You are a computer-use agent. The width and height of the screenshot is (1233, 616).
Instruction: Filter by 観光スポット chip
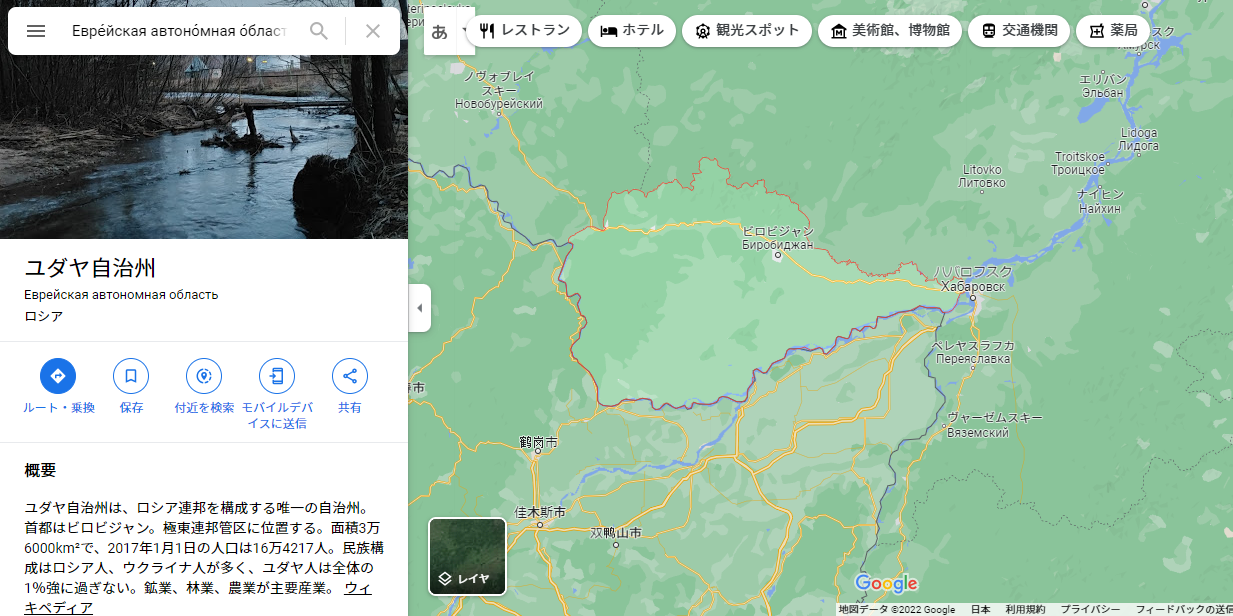click(x=747, y=31)
